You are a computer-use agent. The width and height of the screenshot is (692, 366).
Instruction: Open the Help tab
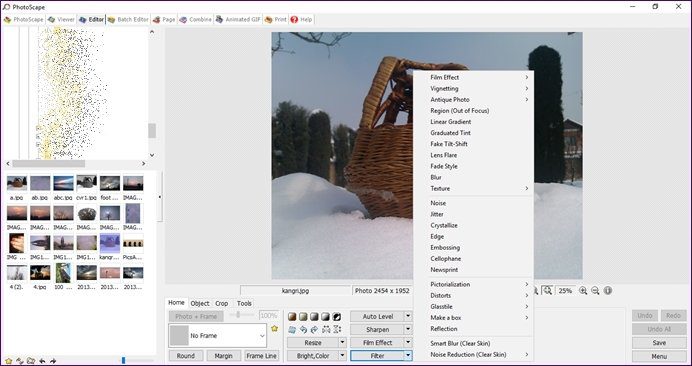[x=301, y=19]
